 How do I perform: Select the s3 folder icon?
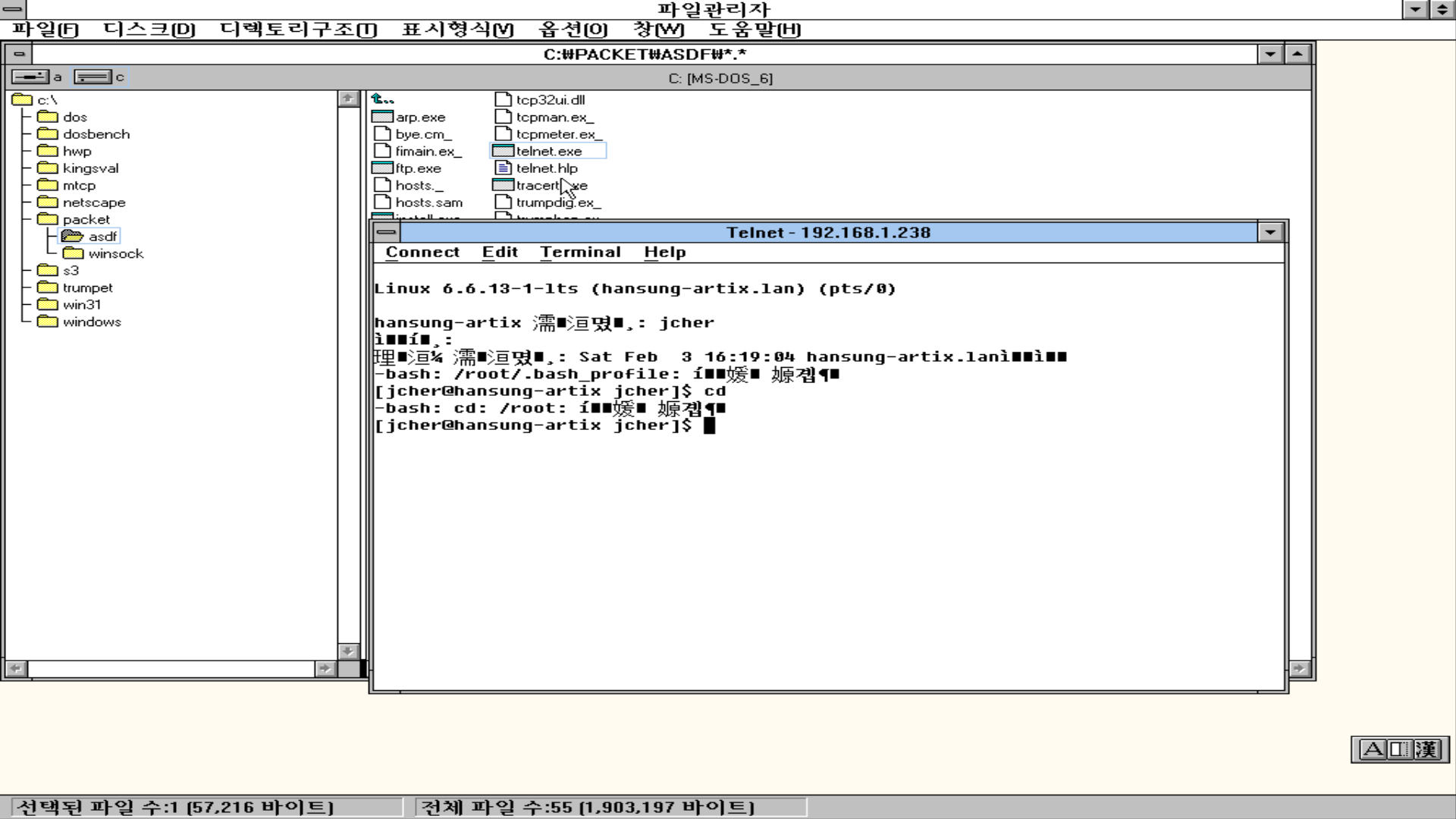48,270
